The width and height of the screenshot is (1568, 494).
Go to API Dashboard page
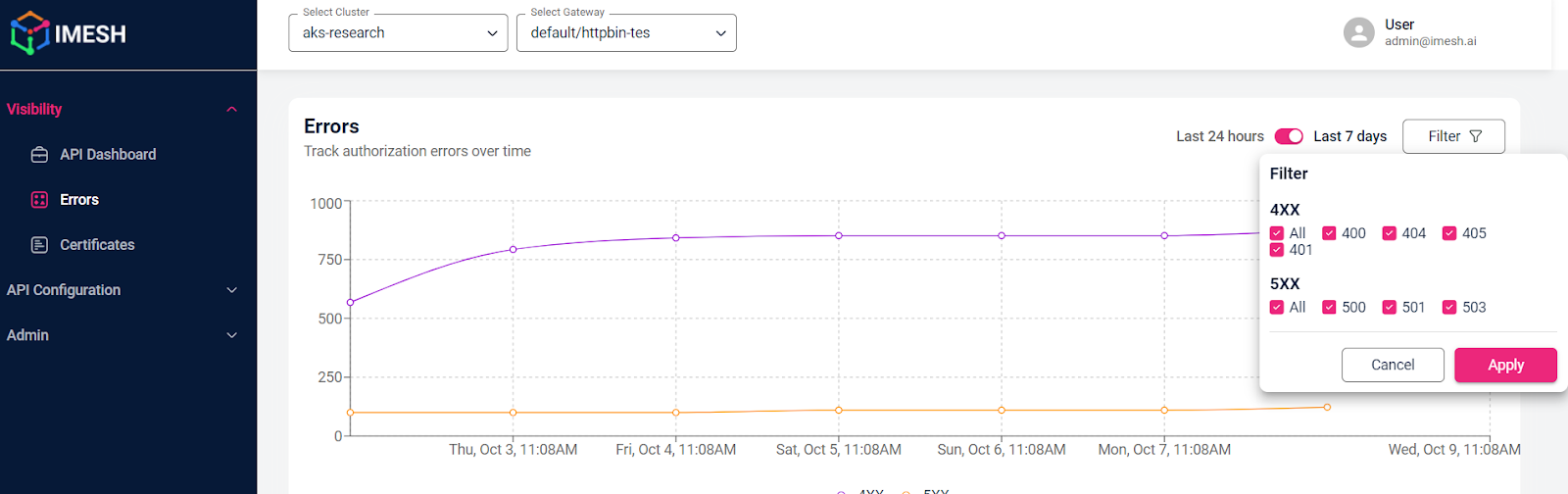108,155
